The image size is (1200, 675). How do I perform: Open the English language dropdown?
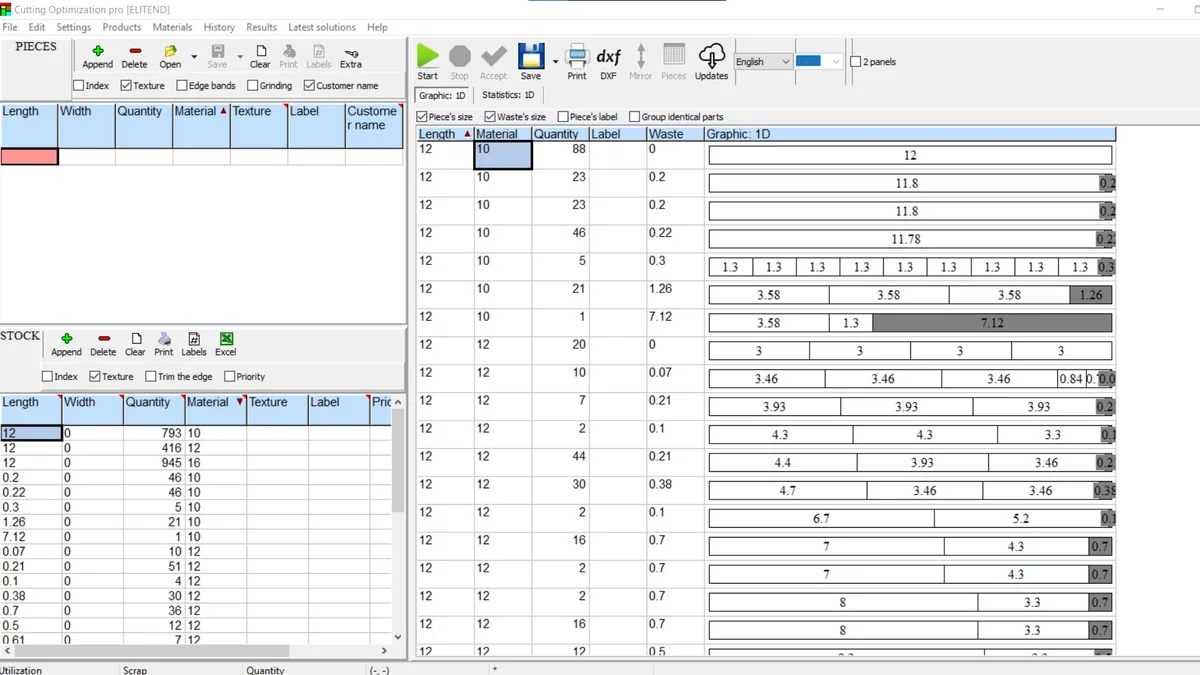click(763, 62)
